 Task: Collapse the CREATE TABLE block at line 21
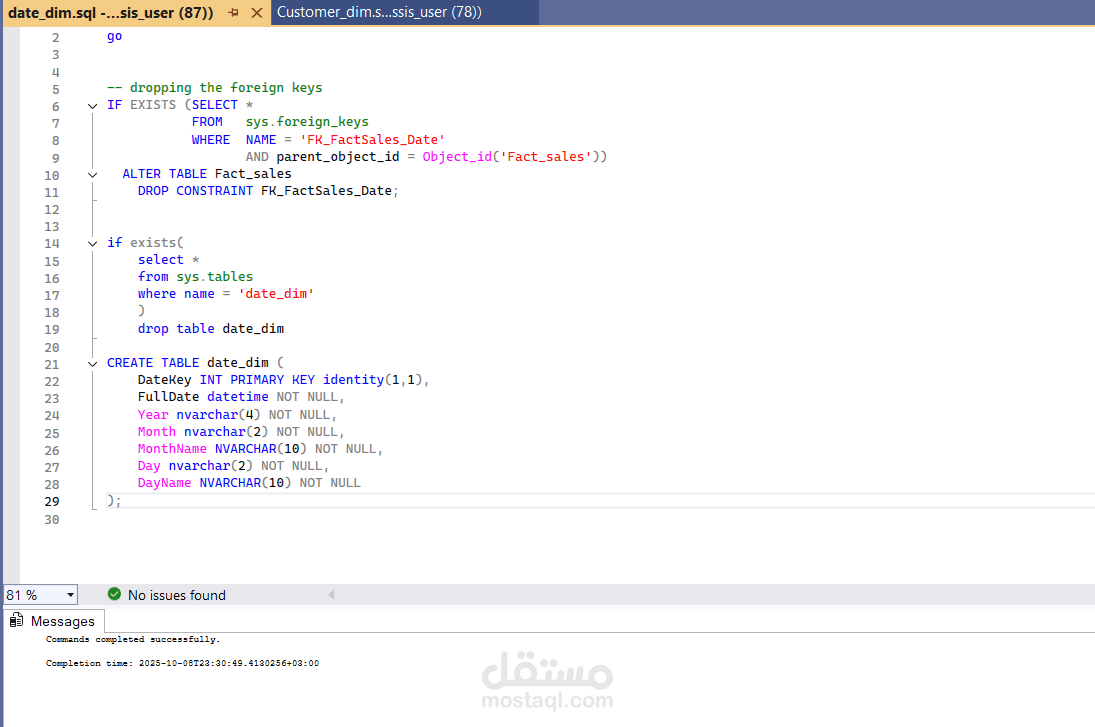coord(92,364)
